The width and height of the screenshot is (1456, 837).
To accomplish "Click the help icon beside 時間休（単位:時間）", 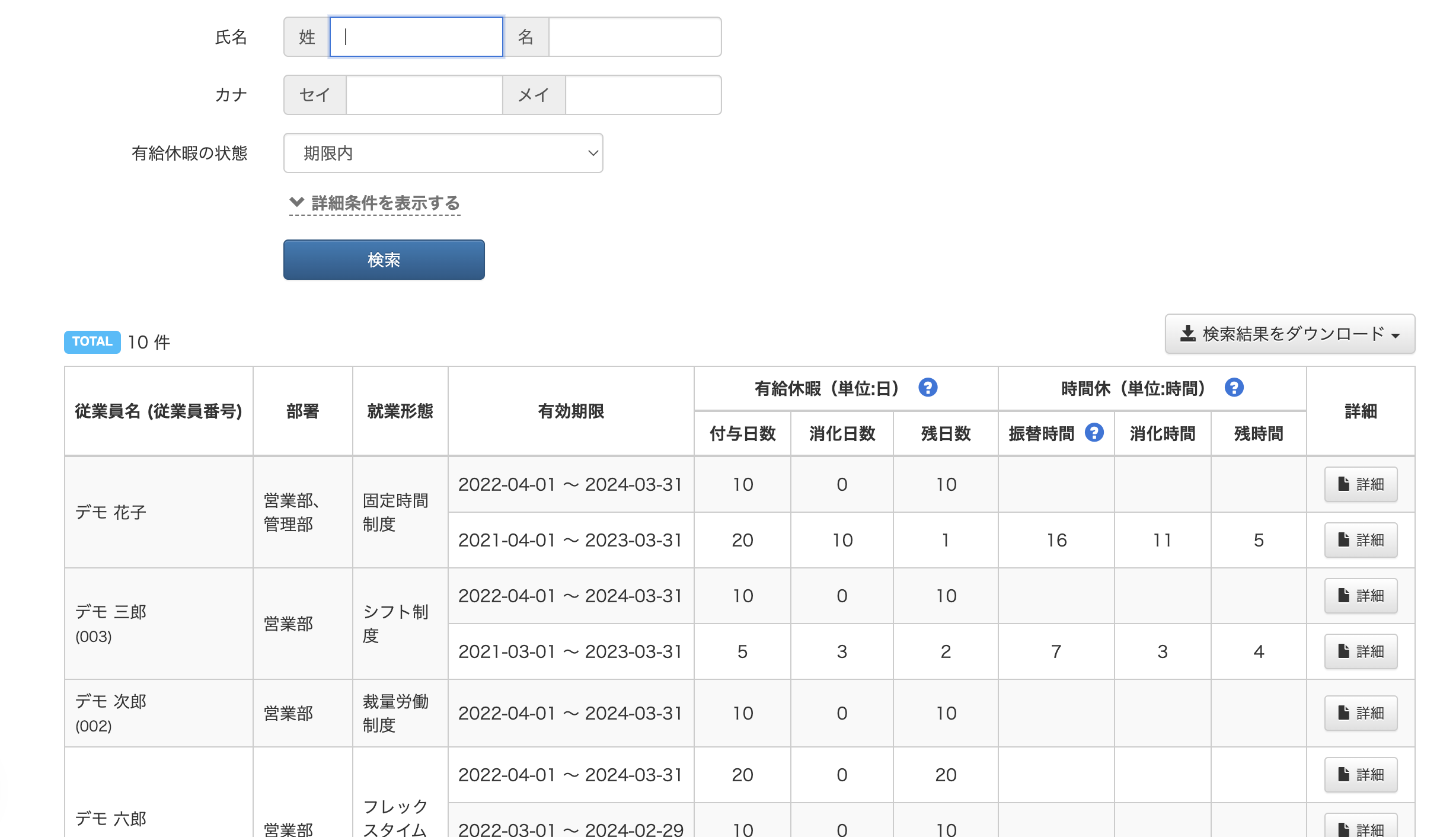I will click(x=1234, y=388).
